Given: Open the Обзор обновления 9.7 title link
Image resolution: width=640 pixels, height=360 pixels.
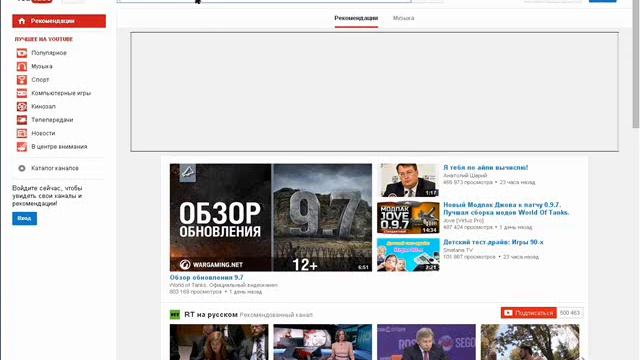Looking at the screenshot, I should [206, 278].
